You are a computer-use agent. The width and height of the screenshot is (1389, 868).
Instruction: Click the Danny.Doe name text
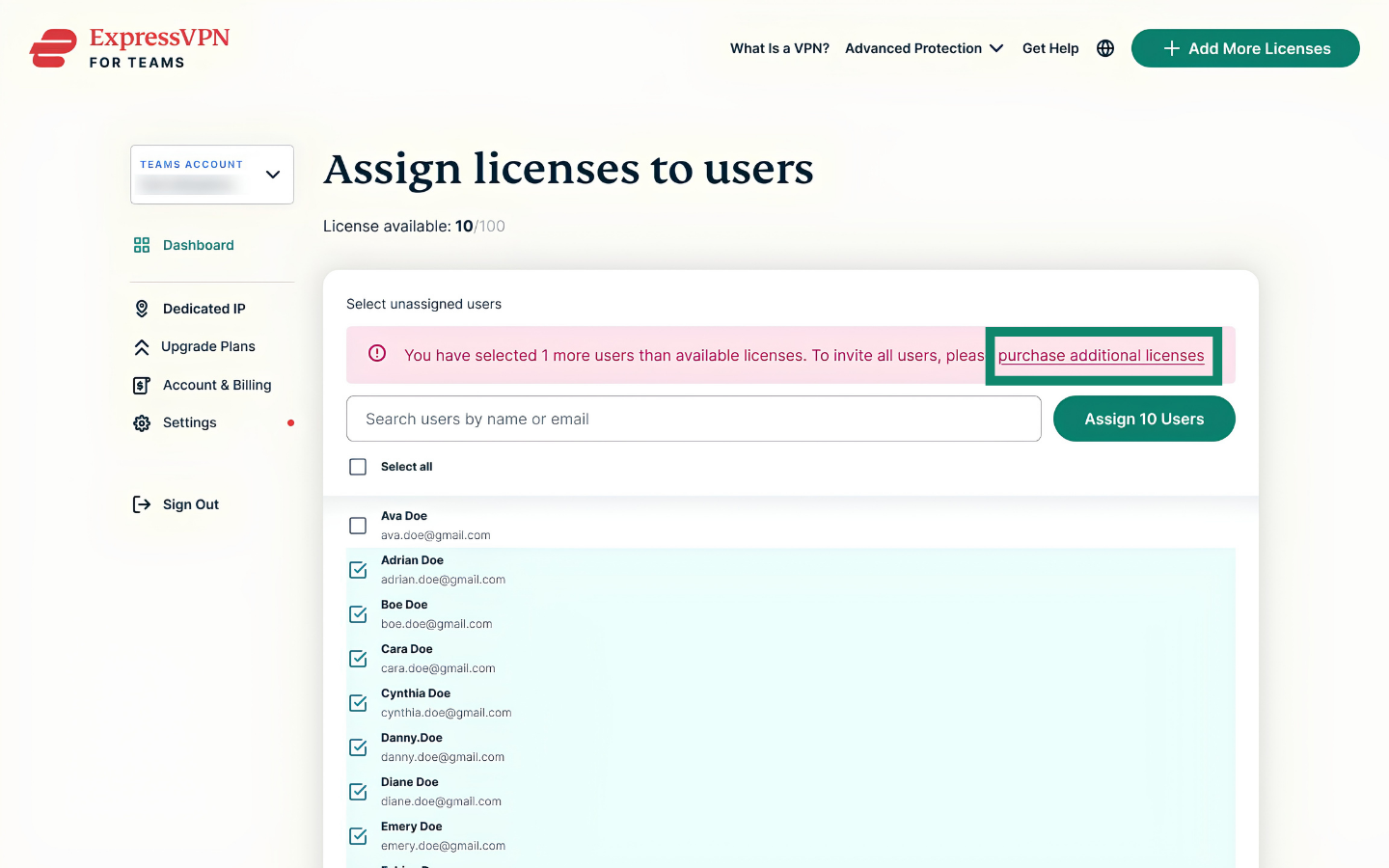pyautogui.click(x=412, y=738)
